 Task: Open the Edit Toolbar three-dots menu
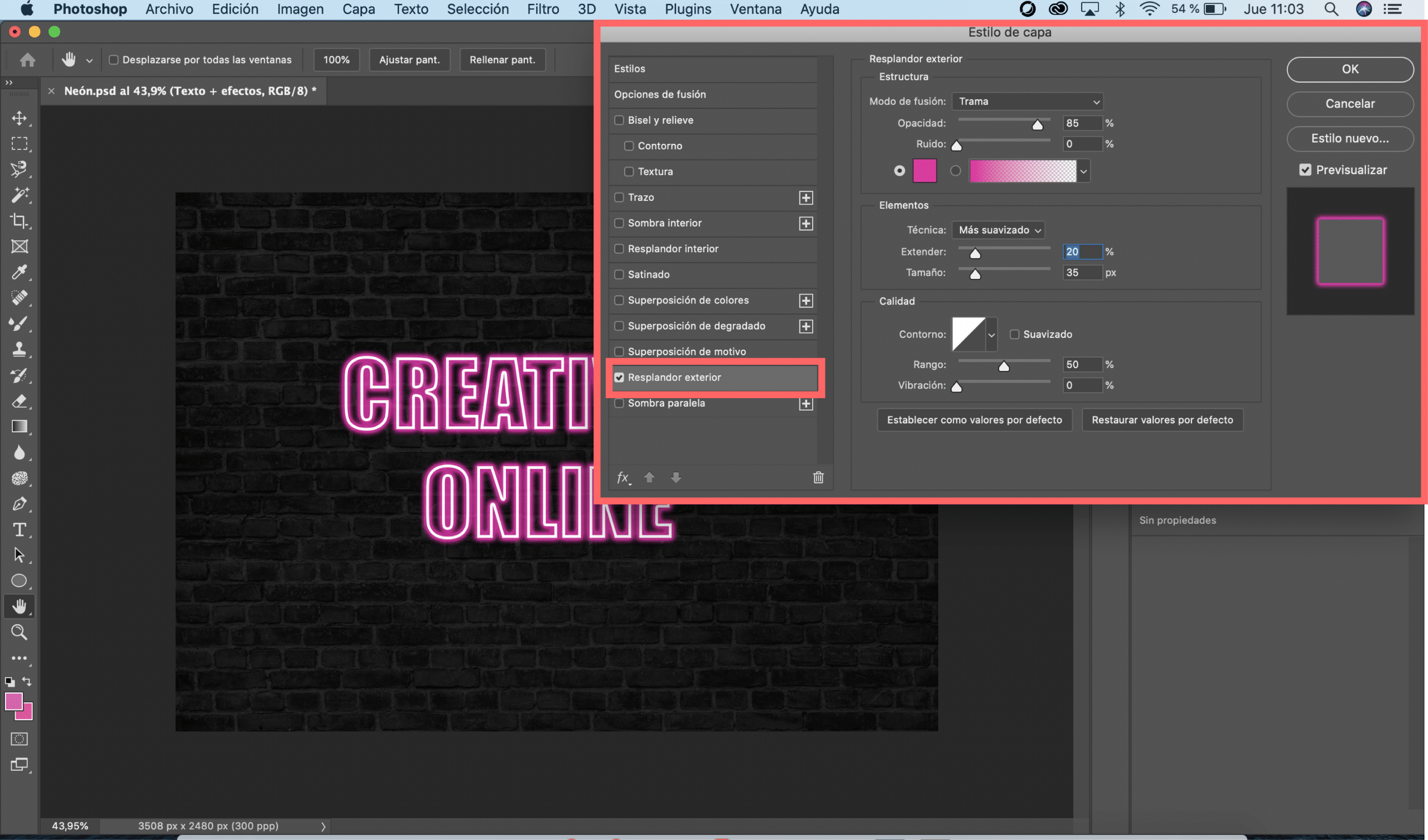click(x=20, y=658)
